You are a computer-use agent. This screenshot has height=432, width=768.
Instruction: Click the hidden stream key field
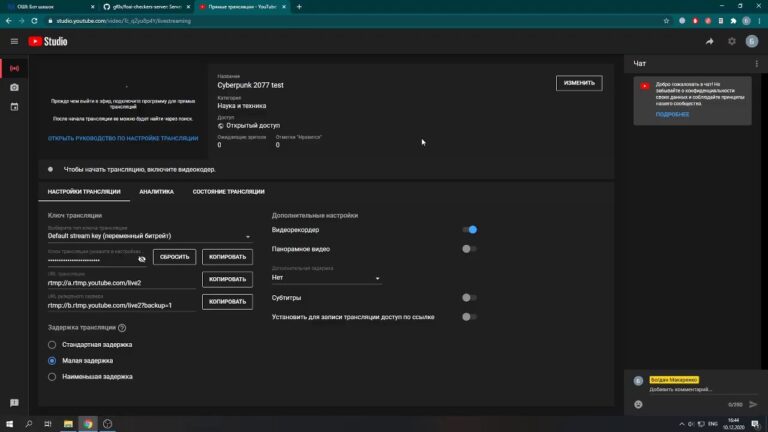point(91,260)
